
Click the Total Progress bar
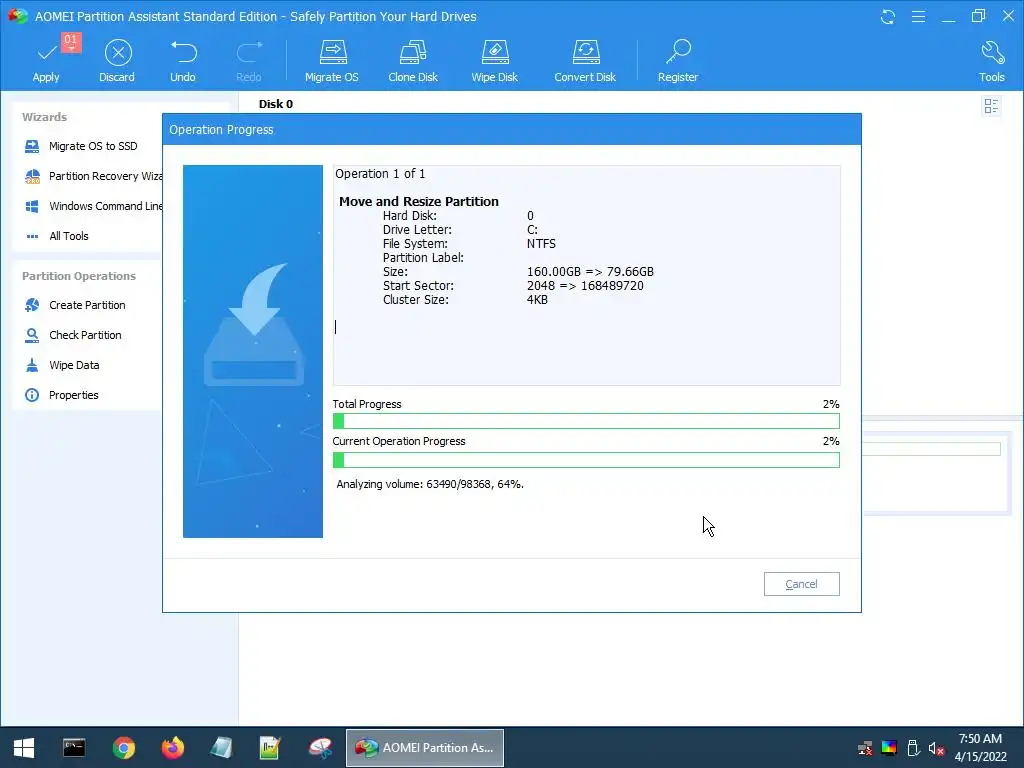(x=586, y=421)
